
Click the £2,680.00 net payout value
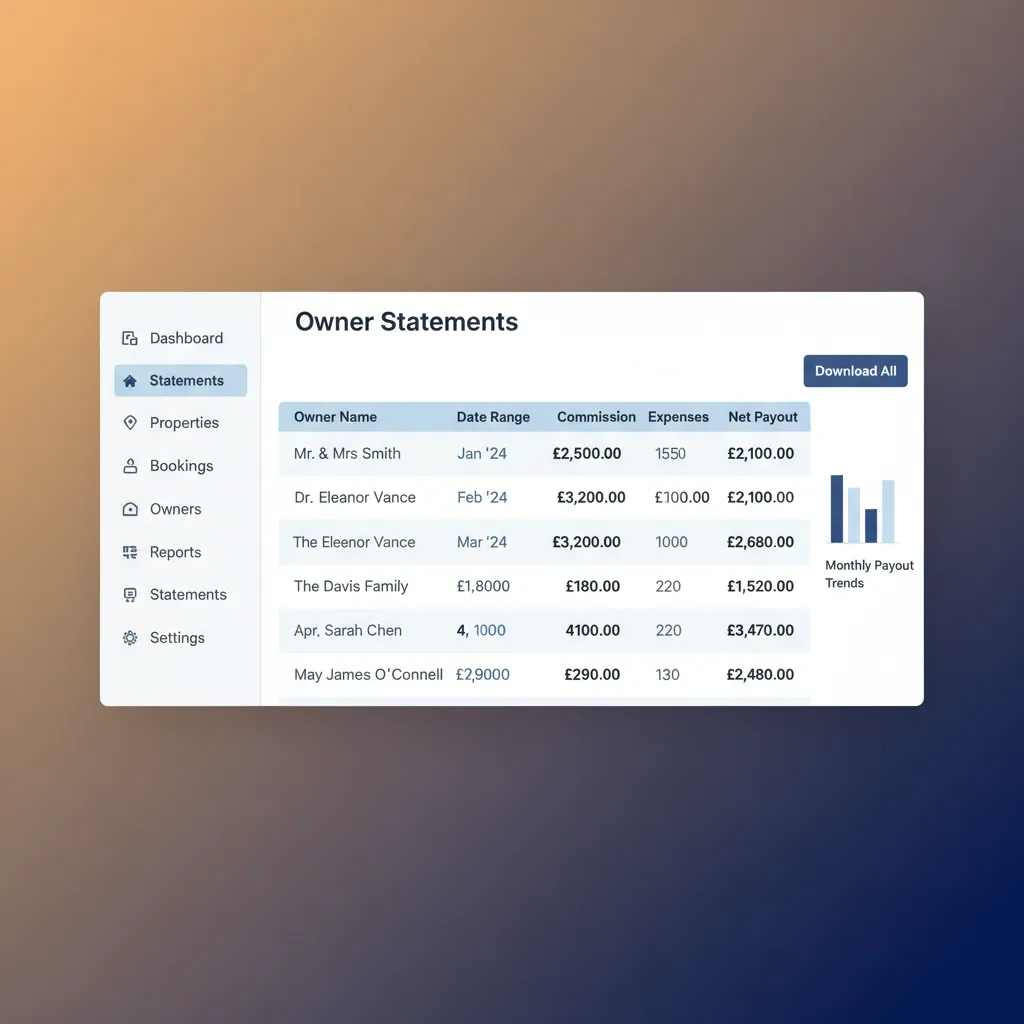point(760,542)
